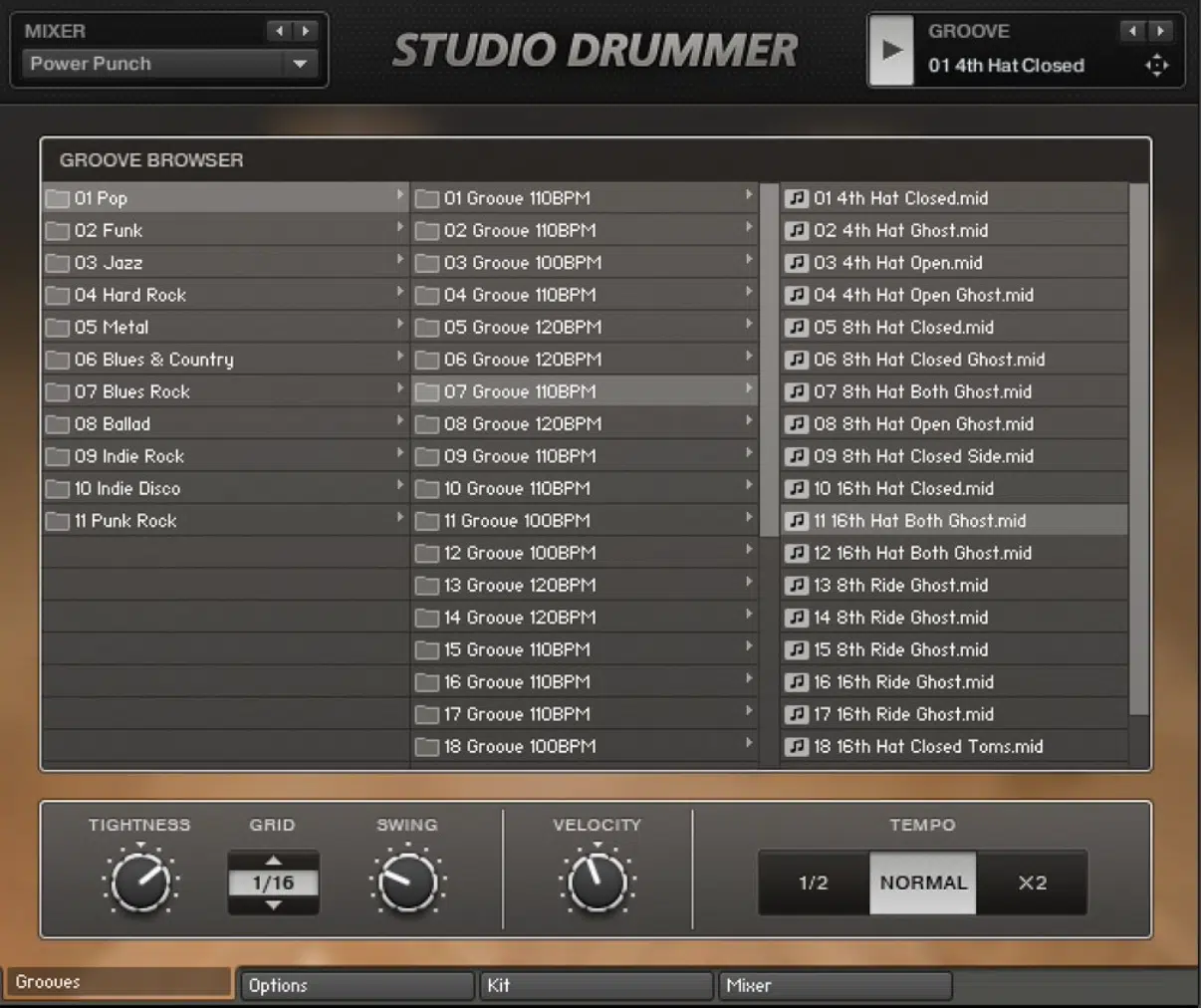Click the Swing knob
The height and width of the screenshot is (1008, 1201).
pos(407,882)
